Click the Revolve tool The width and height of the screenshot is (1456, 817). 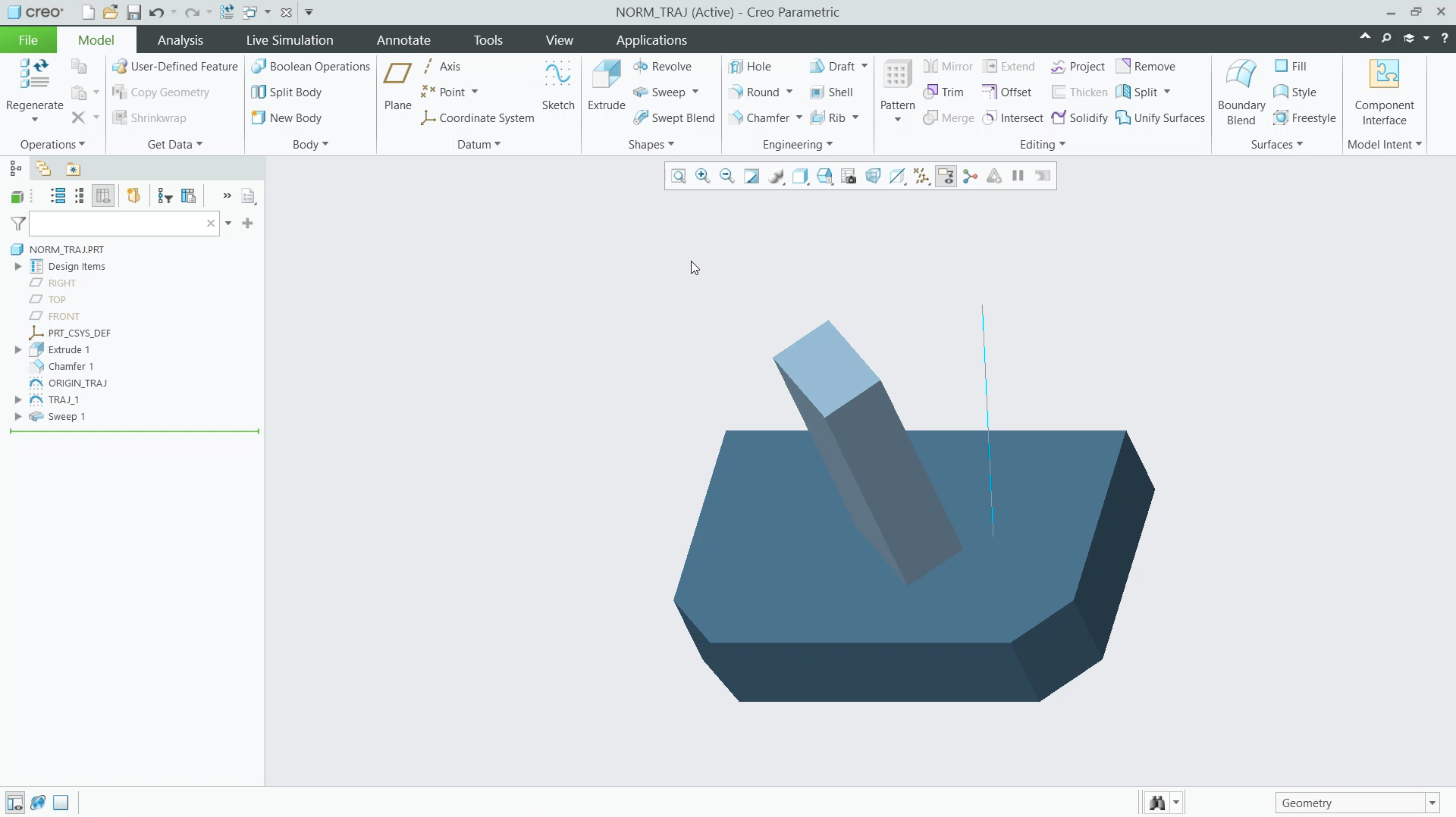[x=662, y=67]
